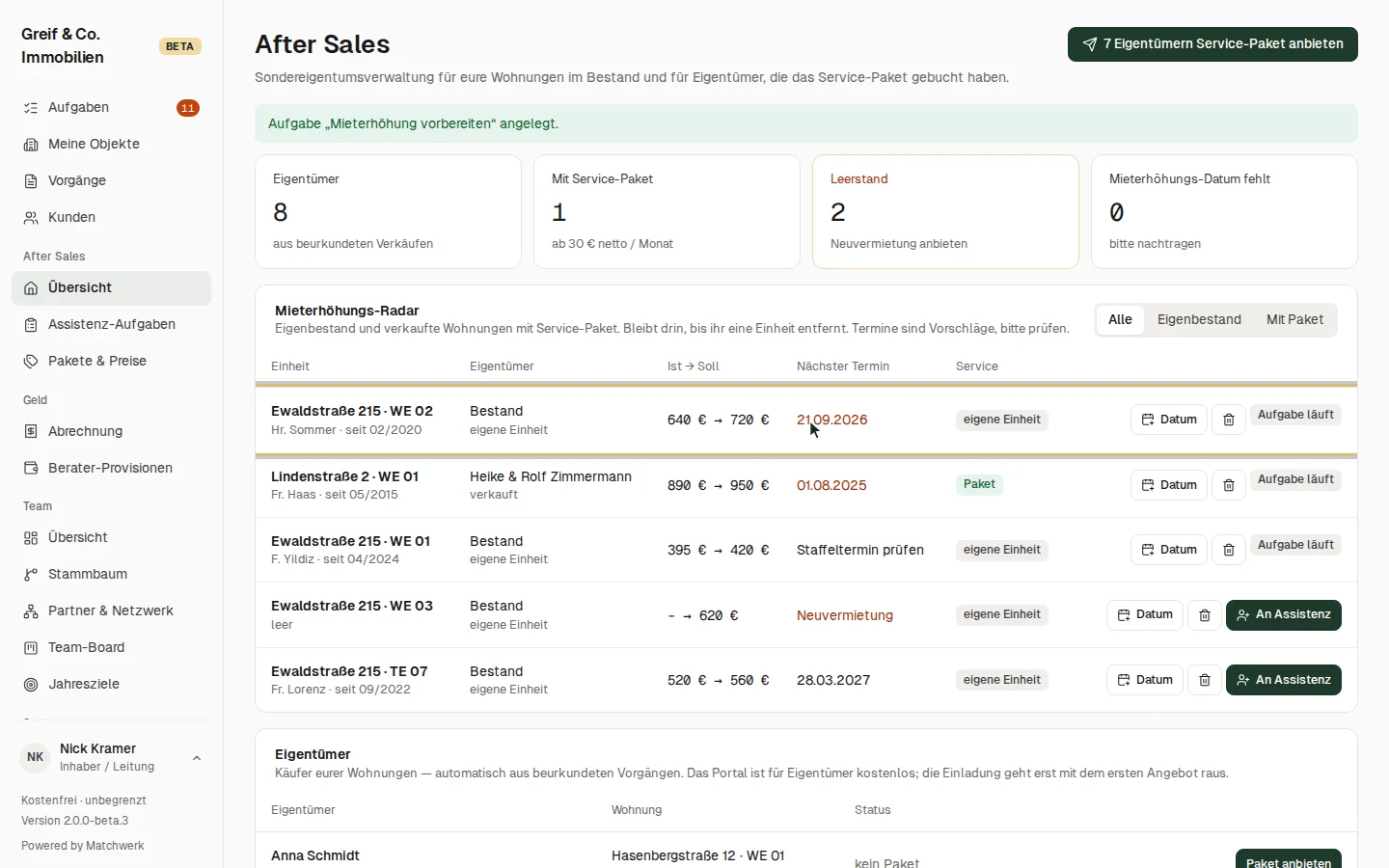Screen dimensions: 1389x868
Task: Send Ewaldstraße 215 · WE 03 An Assistenz
Action: point(1283,615)
